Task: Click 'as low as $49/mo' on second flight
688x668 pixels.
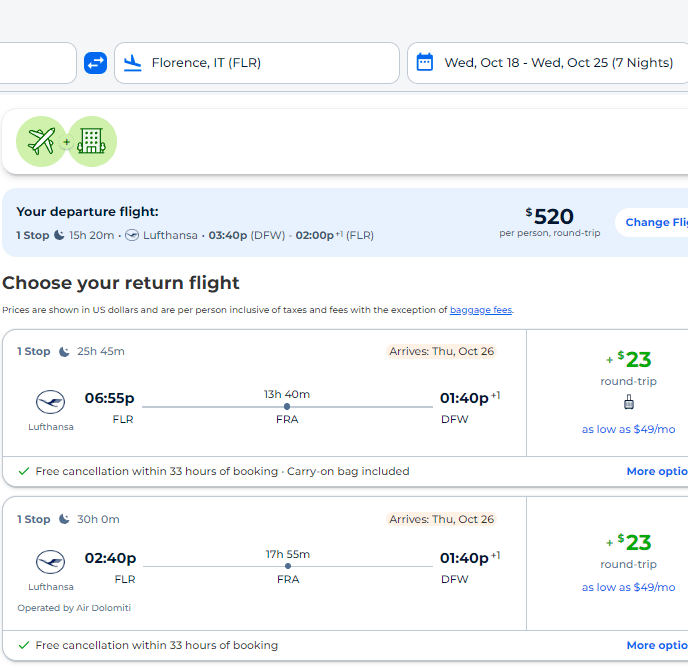Action: point(628,587)
